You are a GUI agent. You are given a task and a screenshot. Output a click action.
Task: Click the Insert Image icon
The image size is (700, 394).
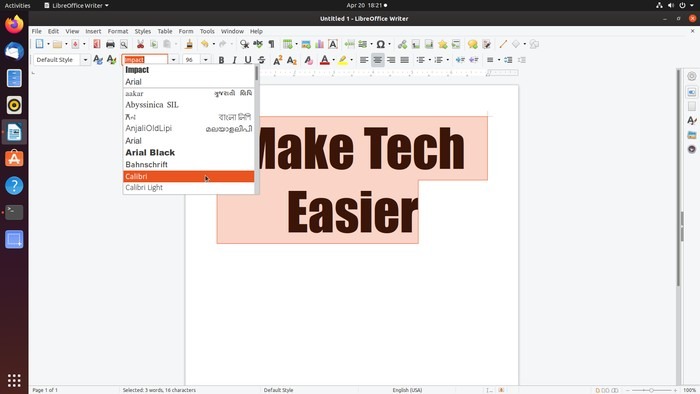click(306, 44)
